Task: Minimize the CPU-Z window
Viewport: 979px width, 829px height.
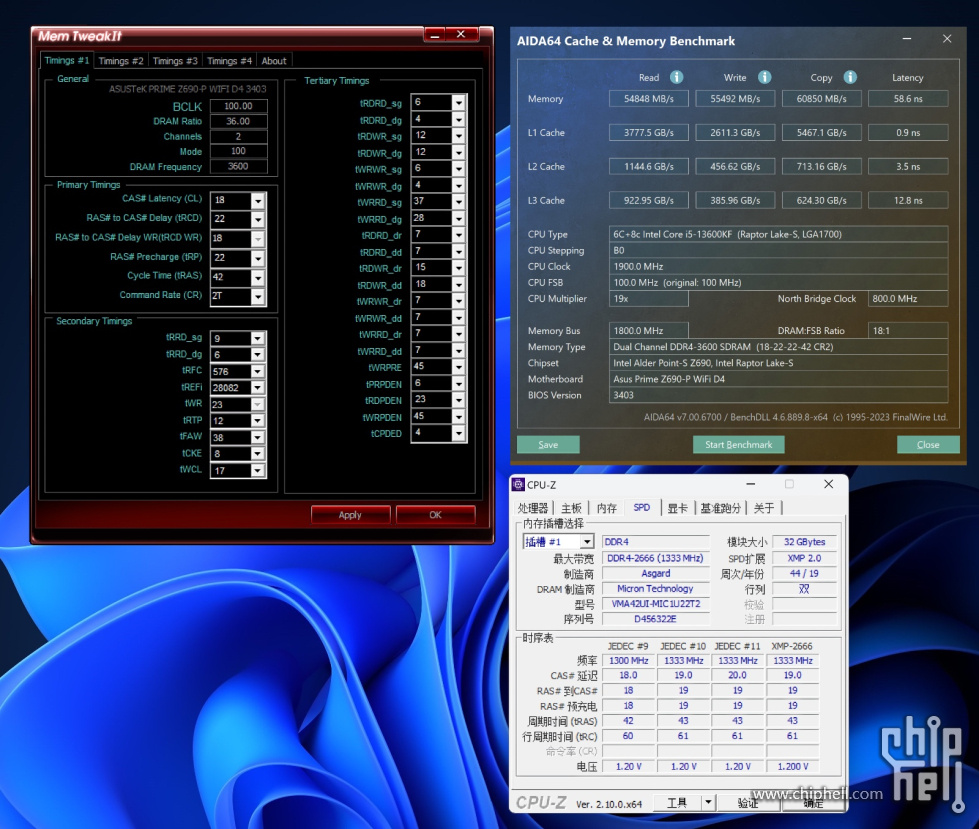Action: point(750,484)
